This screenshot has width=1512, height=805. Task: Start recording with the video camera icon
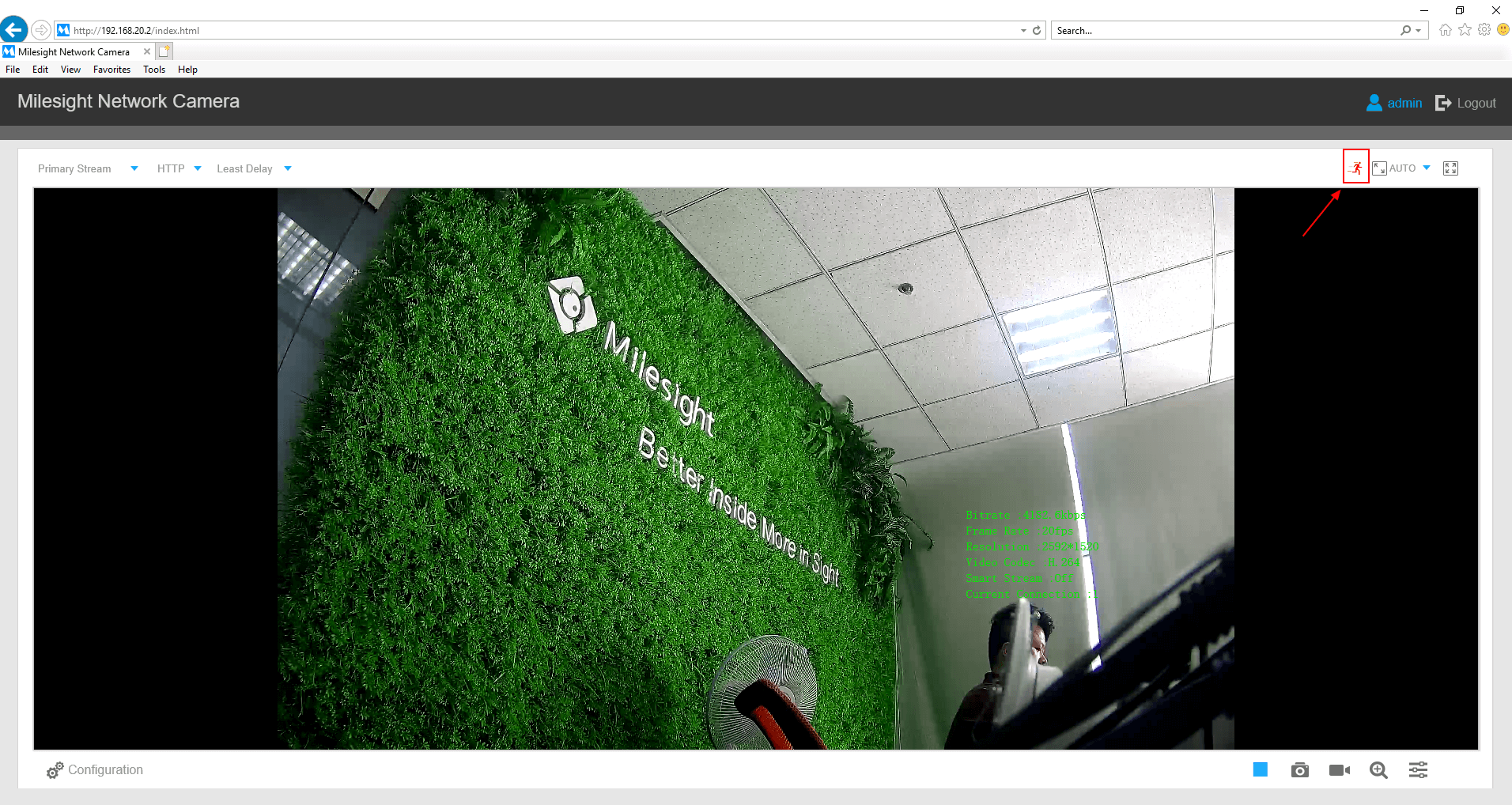(x=1339, y=769)
